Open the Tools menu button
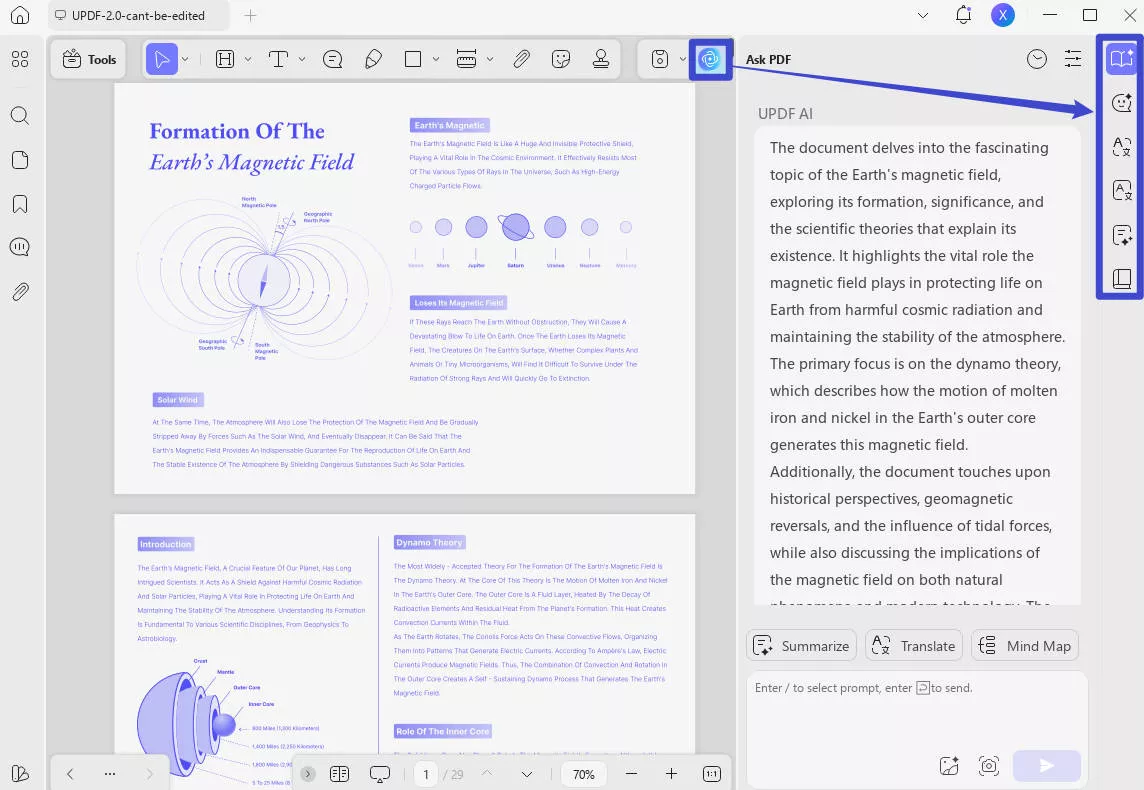 click(x=88, y=59)
